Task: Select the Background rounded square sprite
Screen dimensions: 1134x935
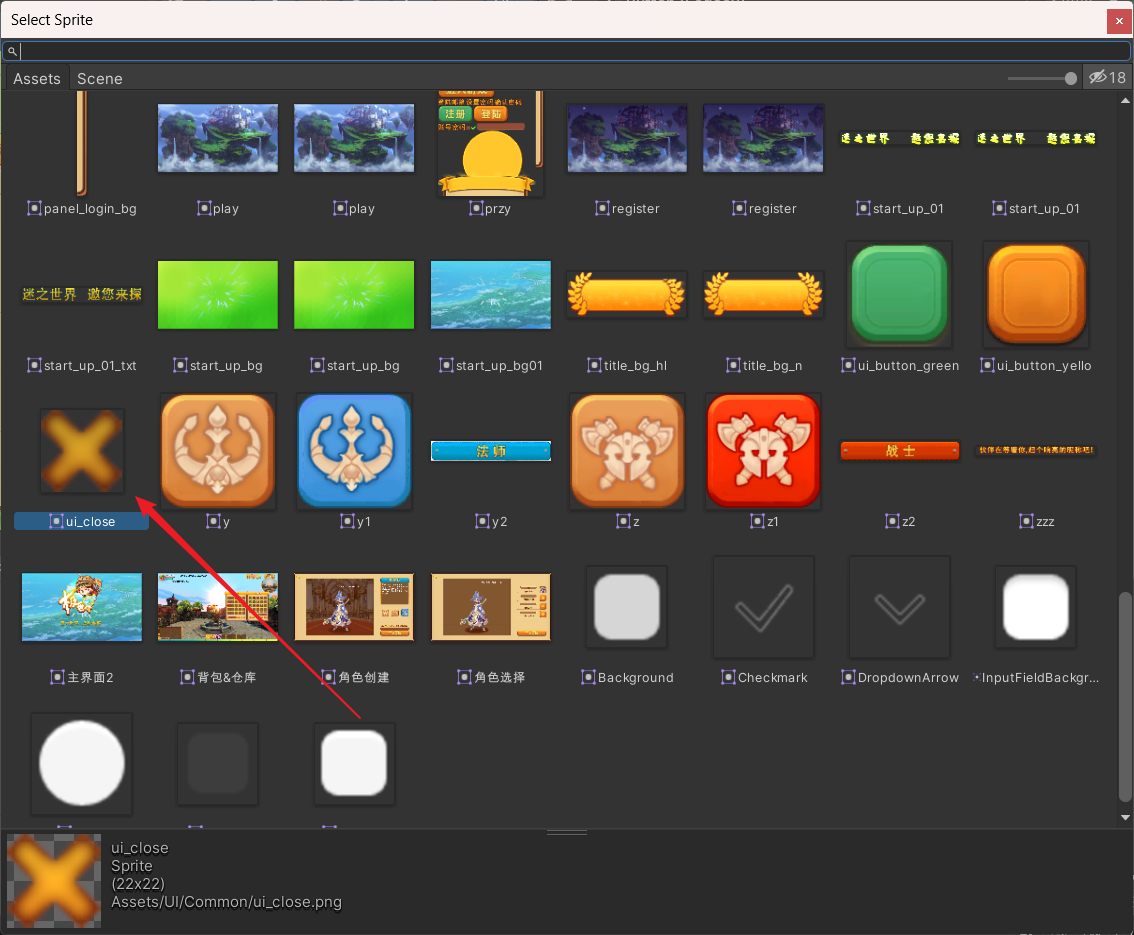Action: [x=627, y=607]
